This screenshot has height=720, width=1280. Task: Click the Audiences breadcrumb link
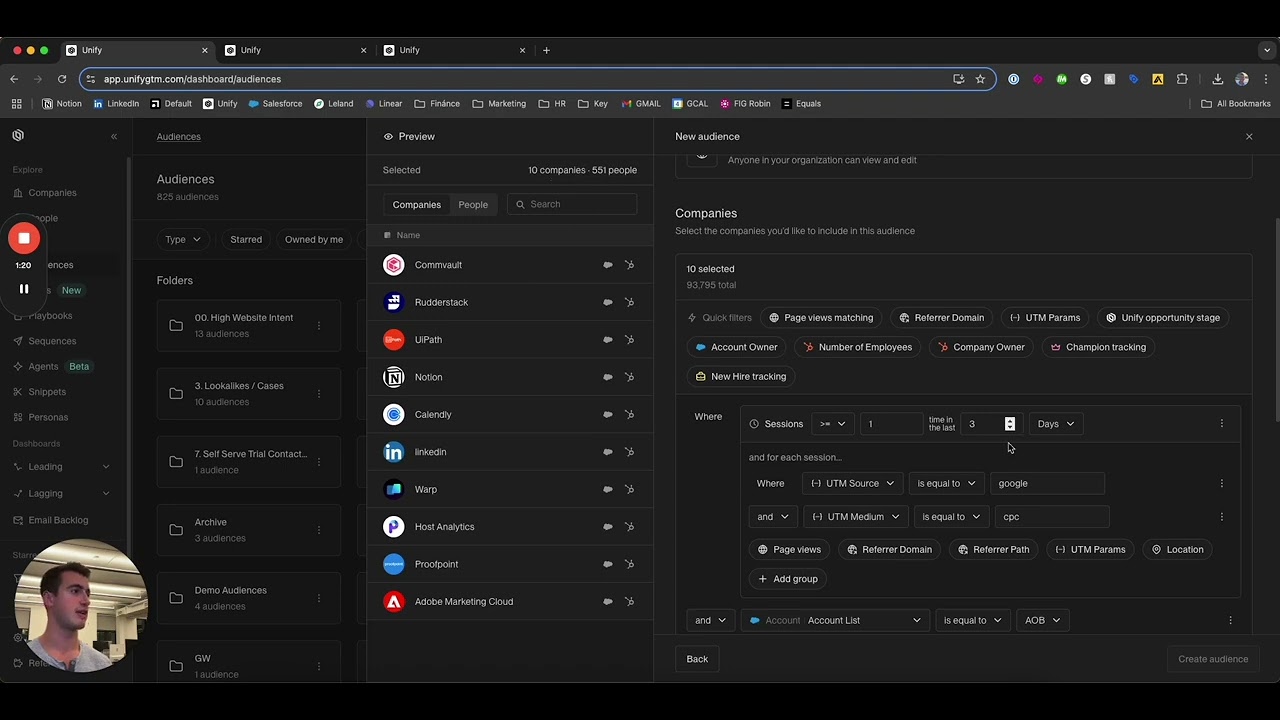click(x=179, y=136)
